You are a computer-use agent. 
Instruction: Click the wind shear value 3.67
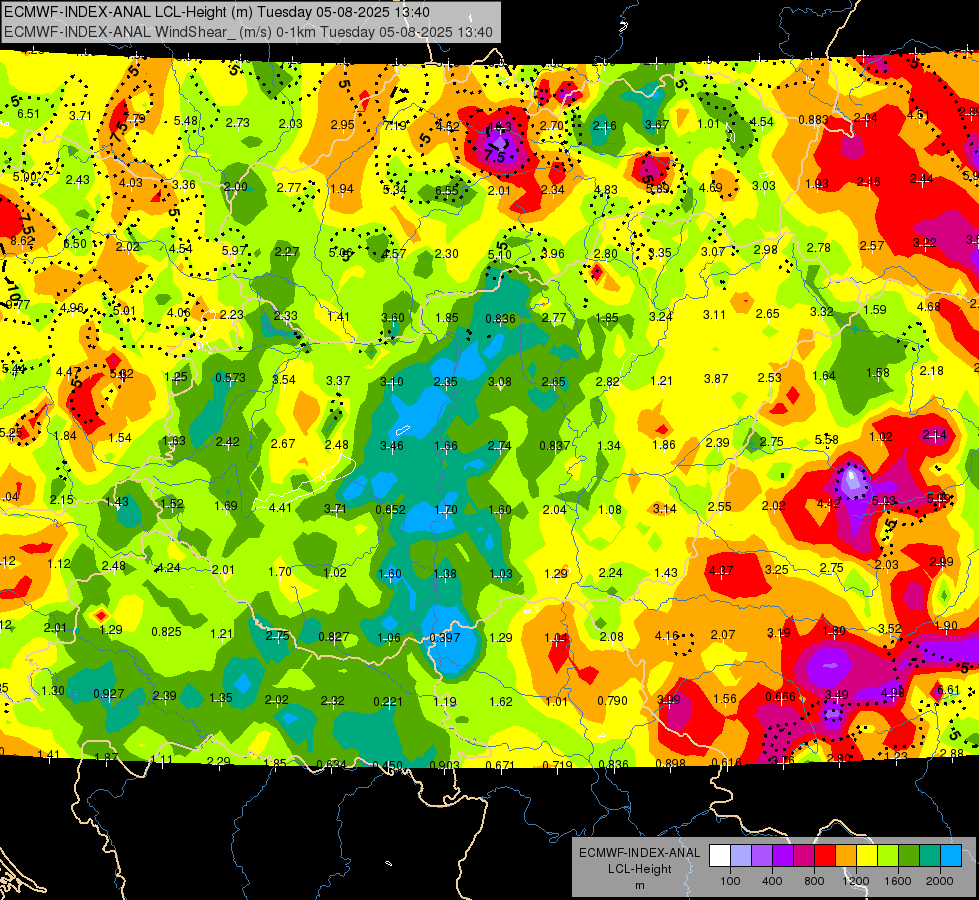pos(657,125)
